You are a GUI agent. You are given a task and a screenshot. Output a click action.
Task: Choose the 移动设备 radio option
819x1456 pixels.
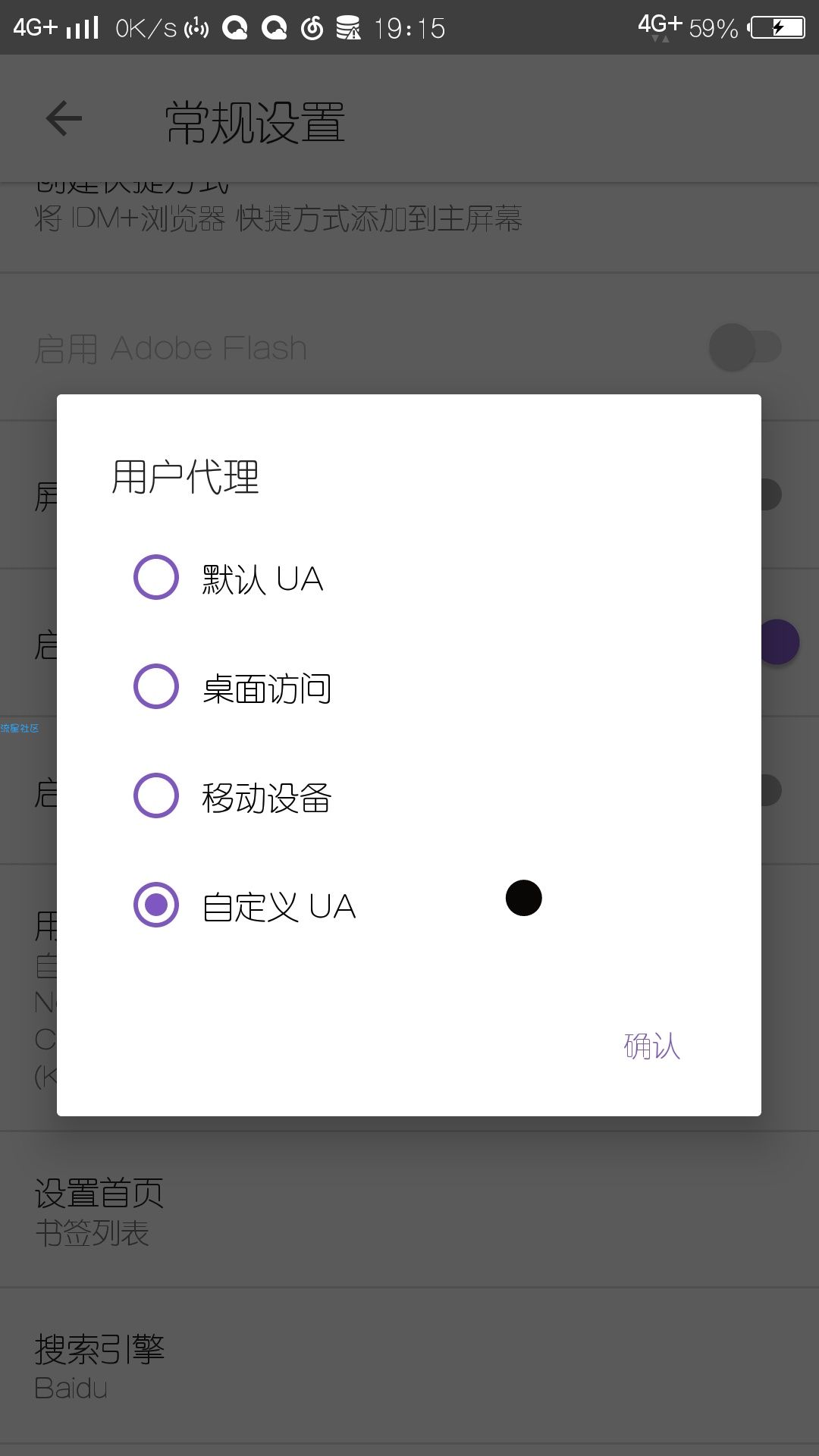pos(156,795)
